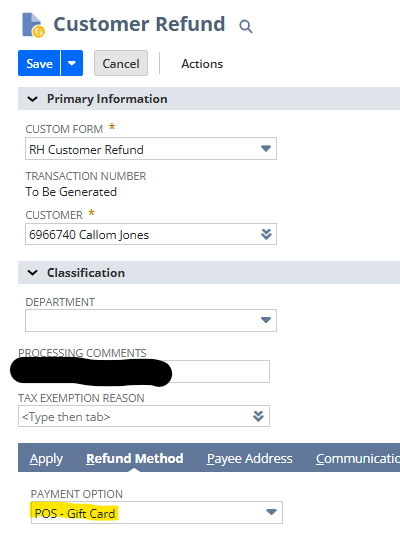This screenshot has height=557, width=400.
Task: Click the Tax Exemption Reason double-arrow icon
Action: (x=258, y=416)
